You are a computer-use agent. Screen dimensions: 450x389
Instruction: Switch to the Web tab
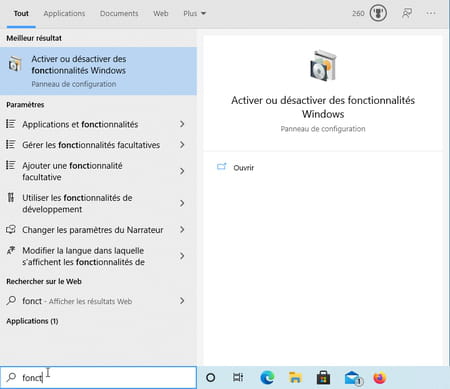(161, 13)
